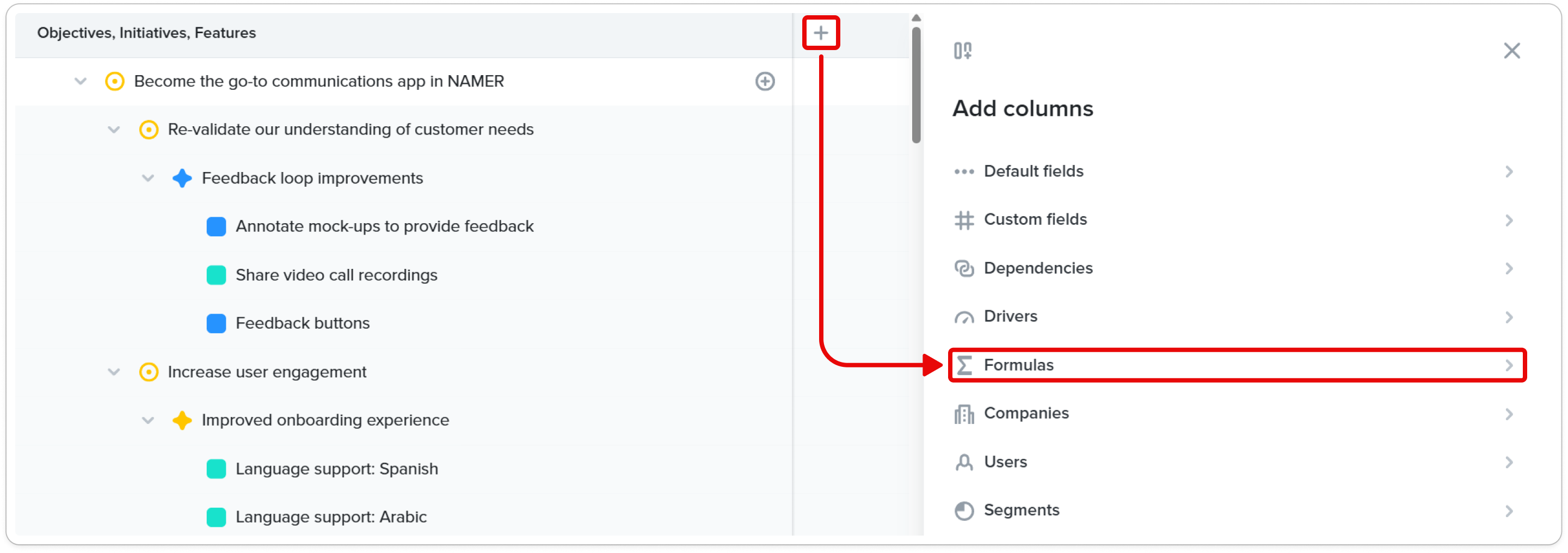Click the vertical scrollbar thumb
The height and width of the screenshot is (553, 1568).
(x=916, y=84)
